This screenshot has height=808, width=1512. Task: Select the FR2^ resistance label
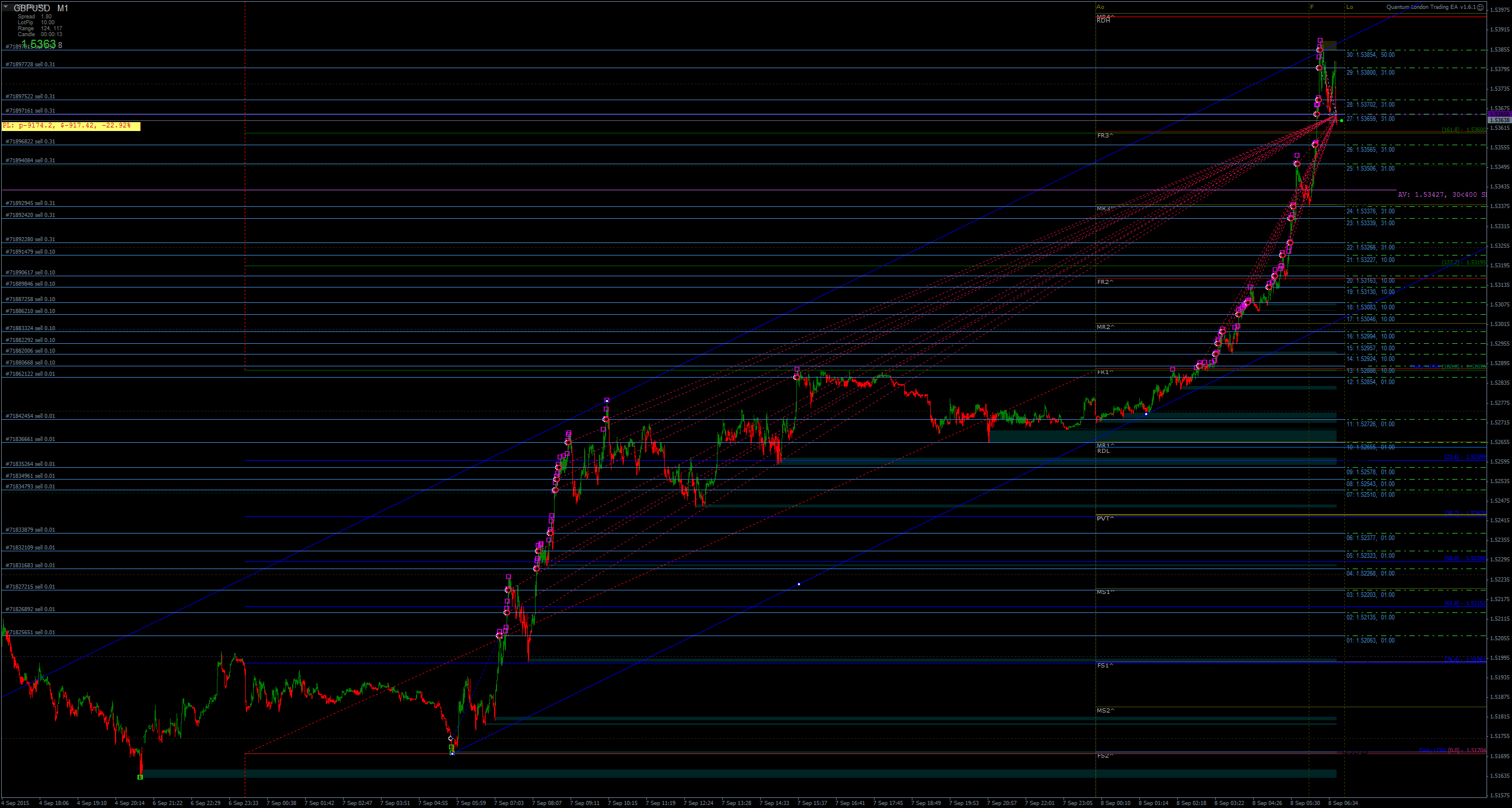point(1105,282)
